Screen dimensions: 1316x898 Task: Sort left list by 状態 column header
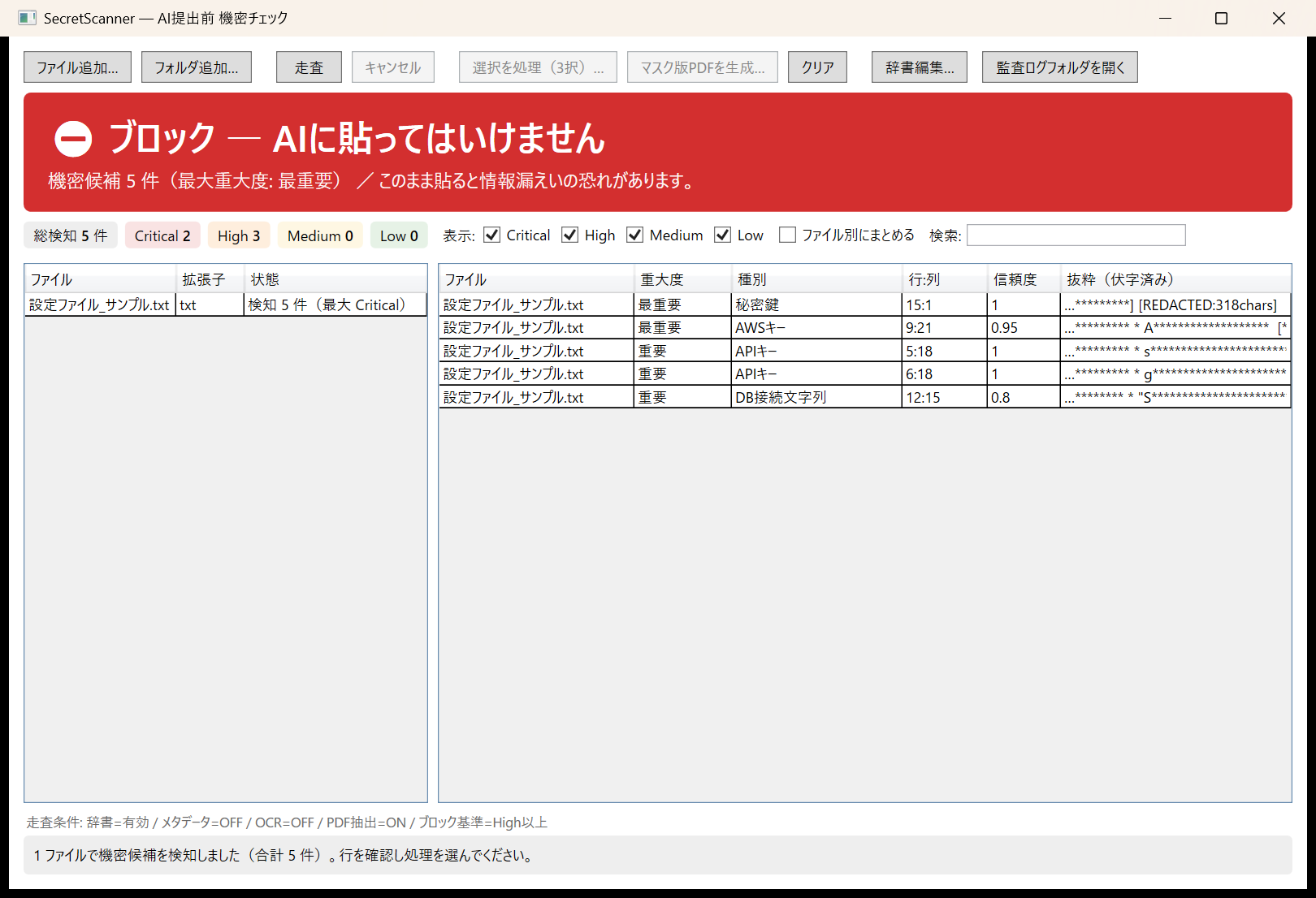(x=335, y=279)
